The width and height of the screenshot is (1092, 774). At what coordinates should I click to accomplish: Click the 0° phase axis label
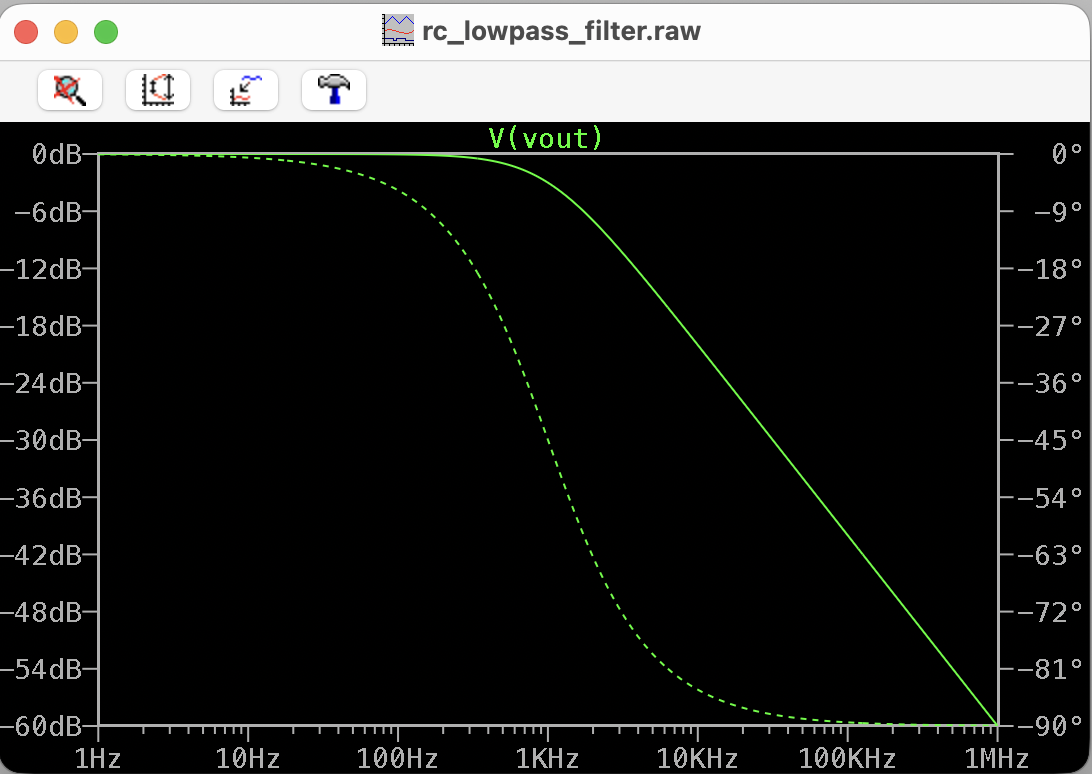(1067, 153)
